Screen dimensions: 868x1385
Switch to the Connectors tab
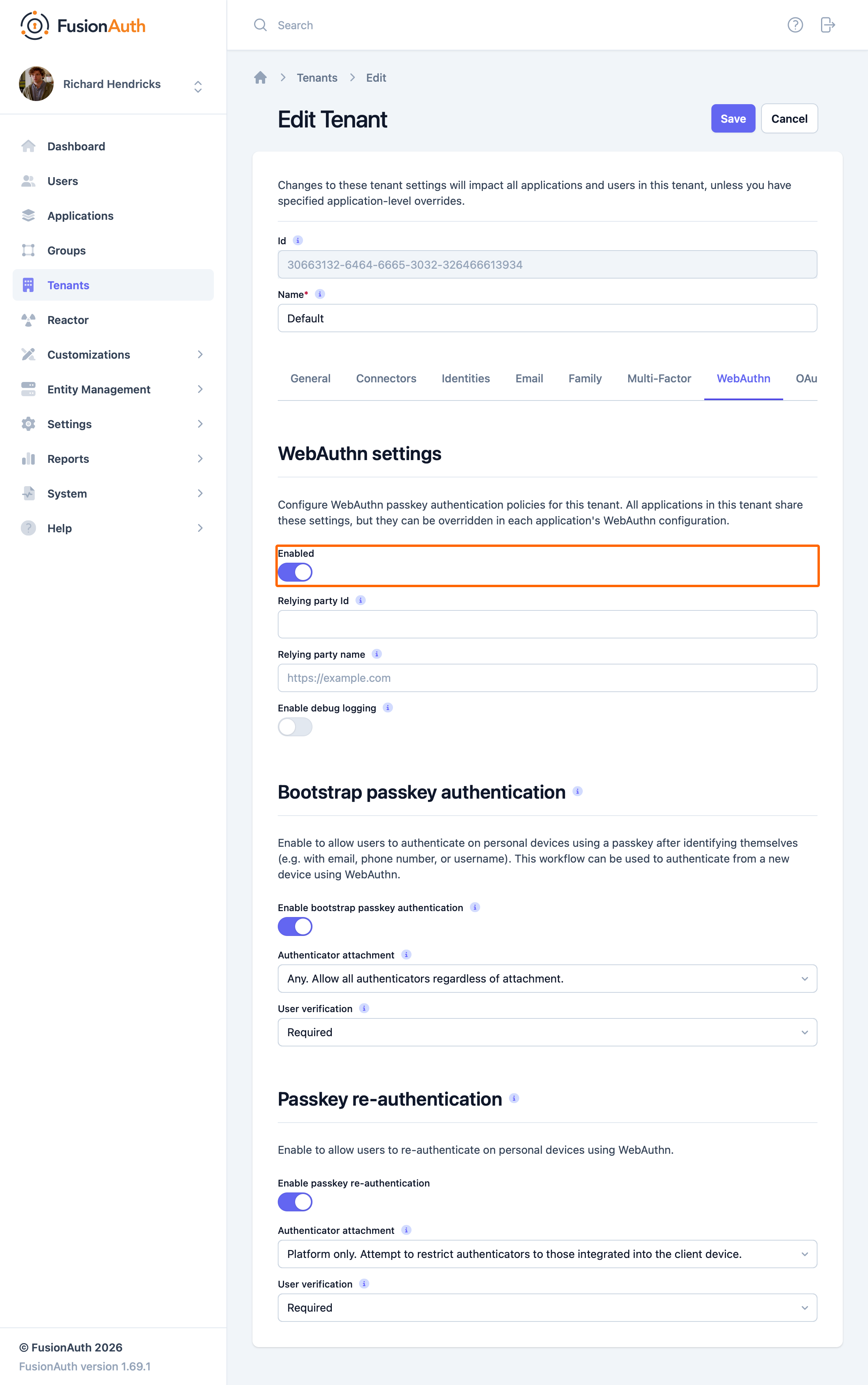(x=386, y=378)
